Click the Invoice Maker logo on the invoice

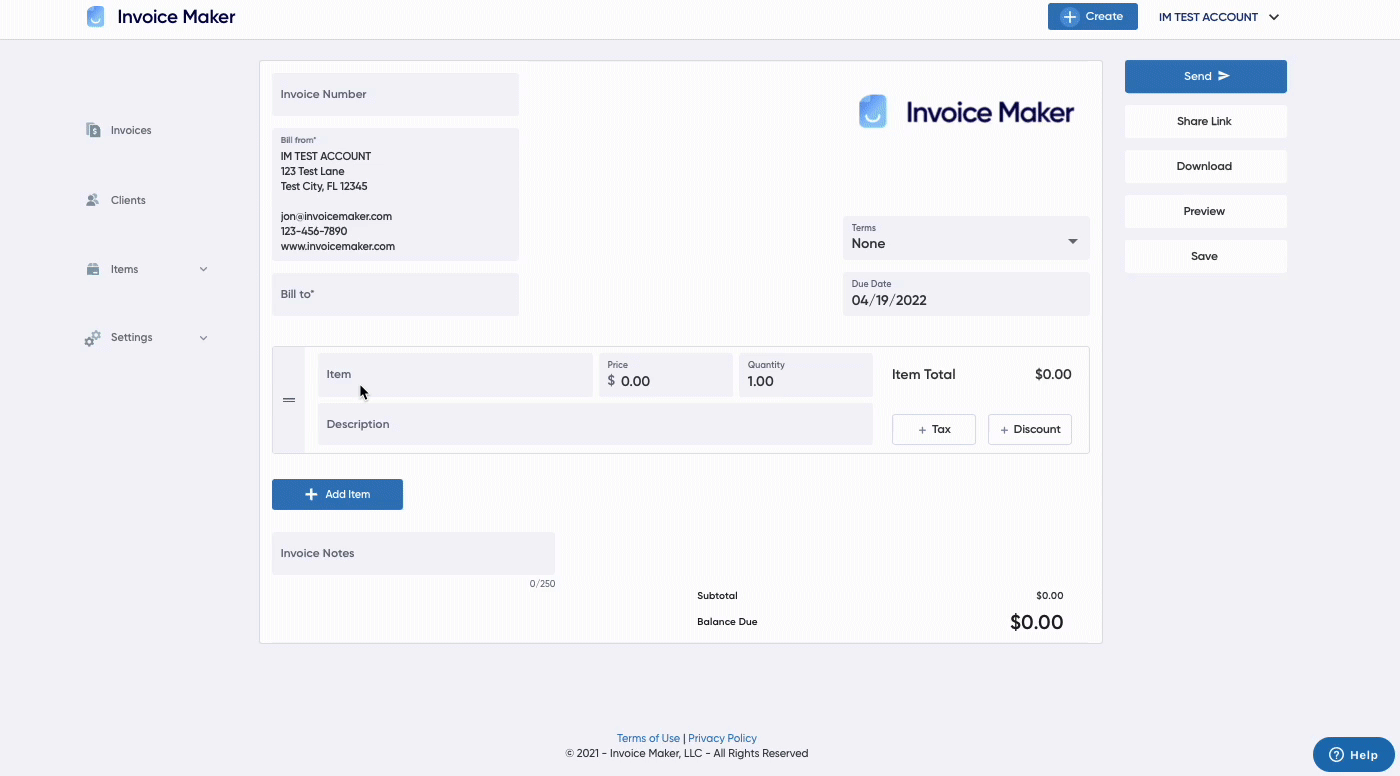click(966, 111)
